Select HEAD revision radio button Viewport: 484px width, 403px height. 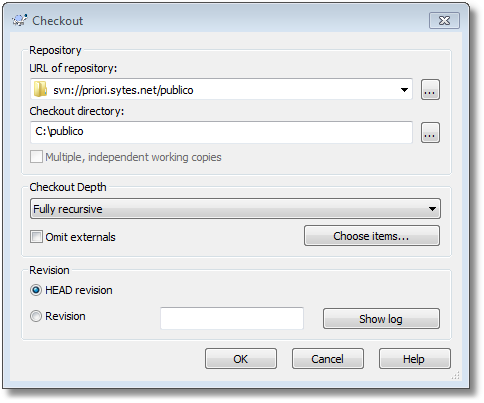point(36,290)
